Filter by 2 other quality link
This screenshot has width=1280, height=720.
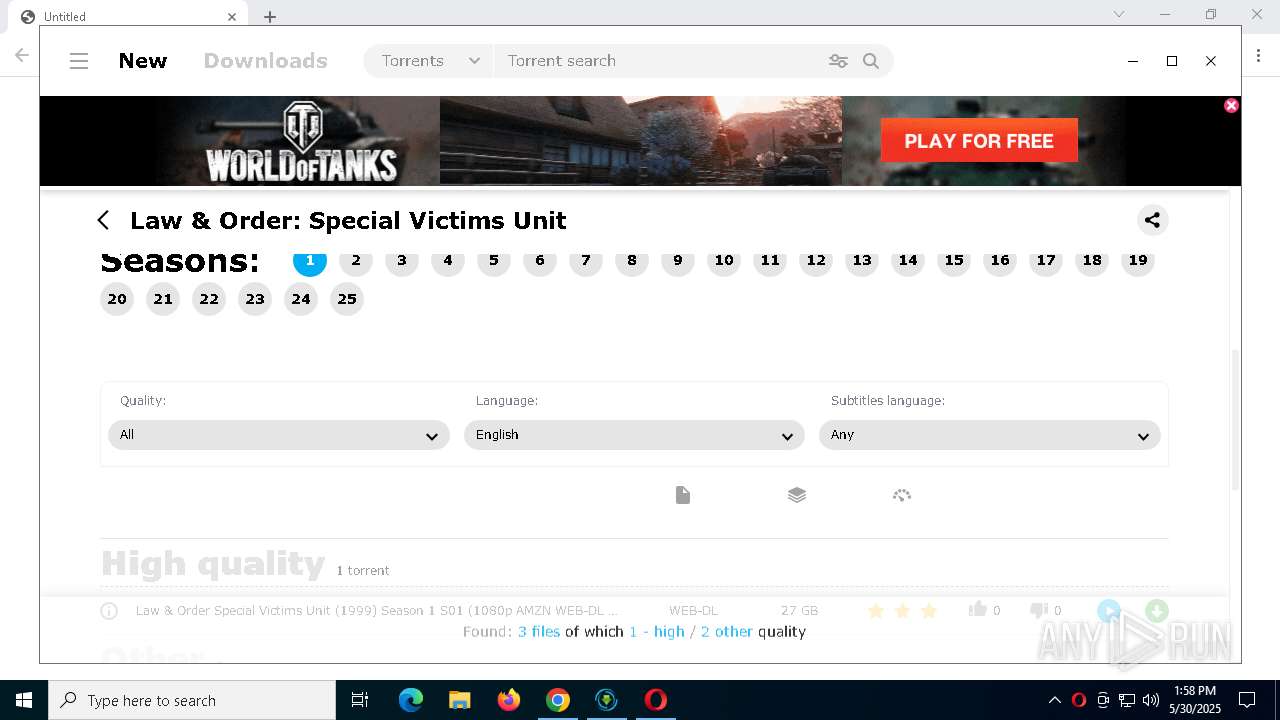pos(727,632)
